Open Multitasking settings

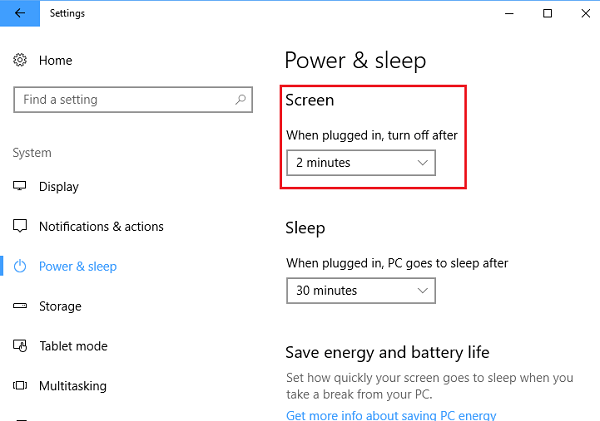point(72,386)
